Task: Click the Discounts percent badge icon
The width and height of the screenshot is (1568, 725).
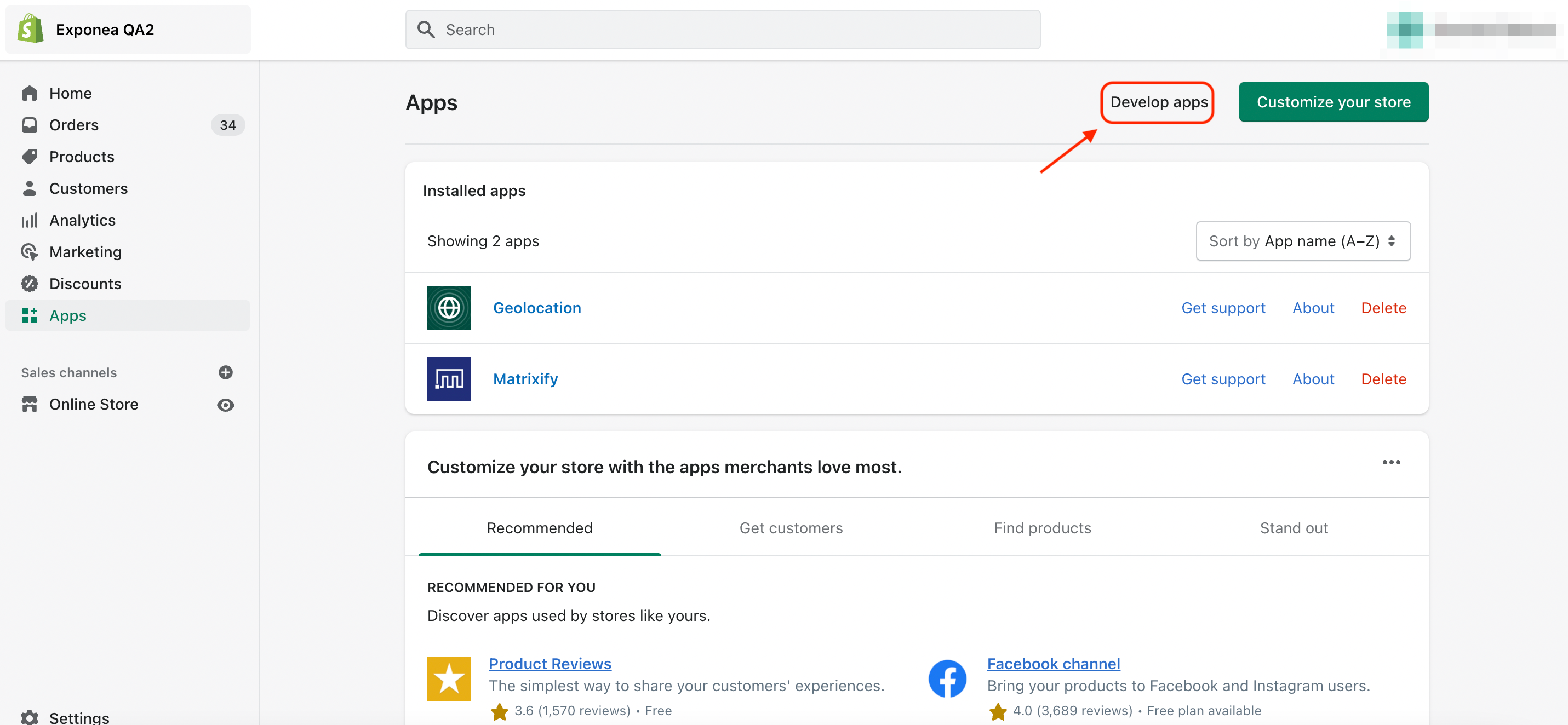Action: [29, 283]
